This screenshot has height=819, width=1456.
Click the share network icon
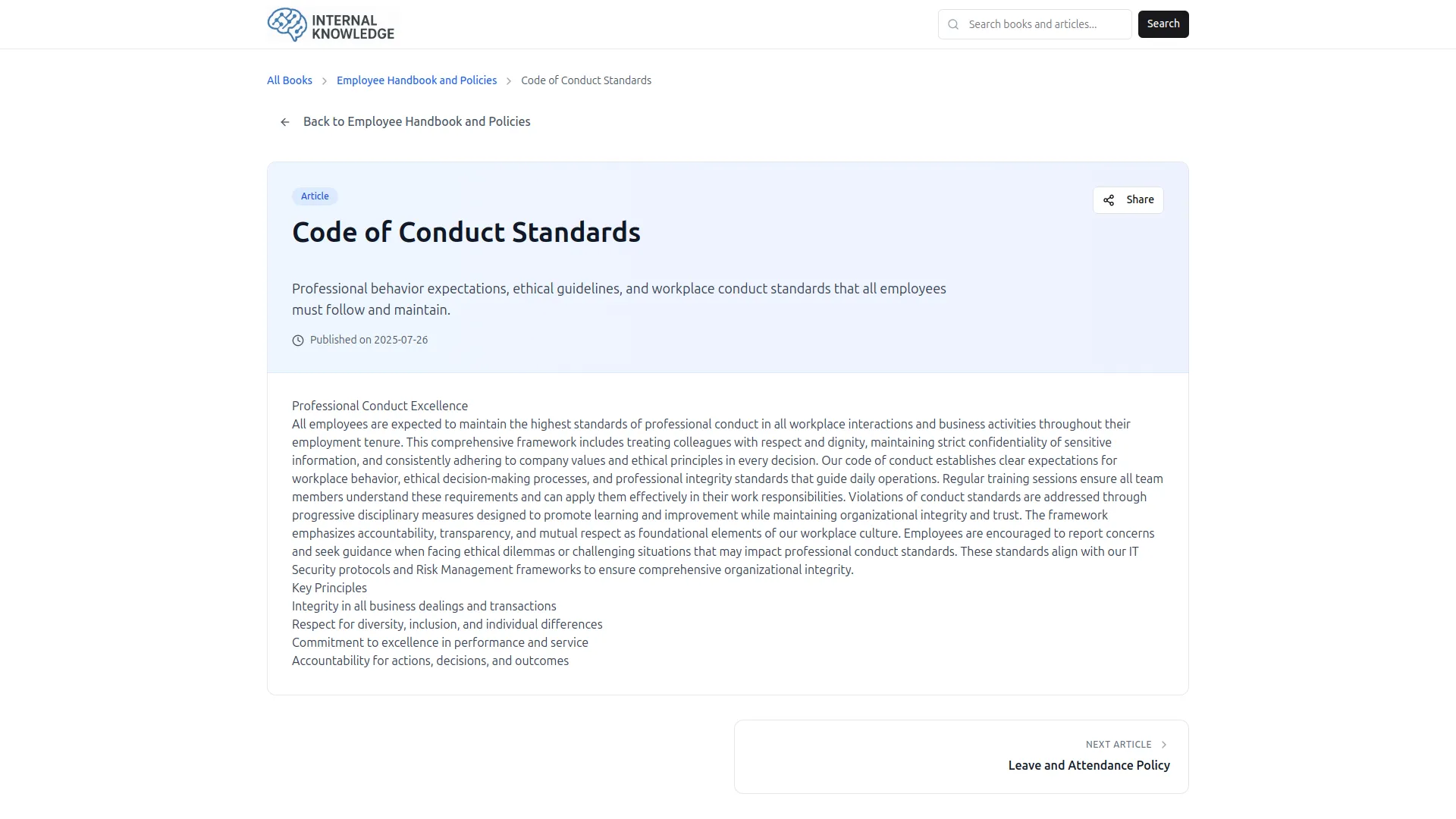[1109, 200]
